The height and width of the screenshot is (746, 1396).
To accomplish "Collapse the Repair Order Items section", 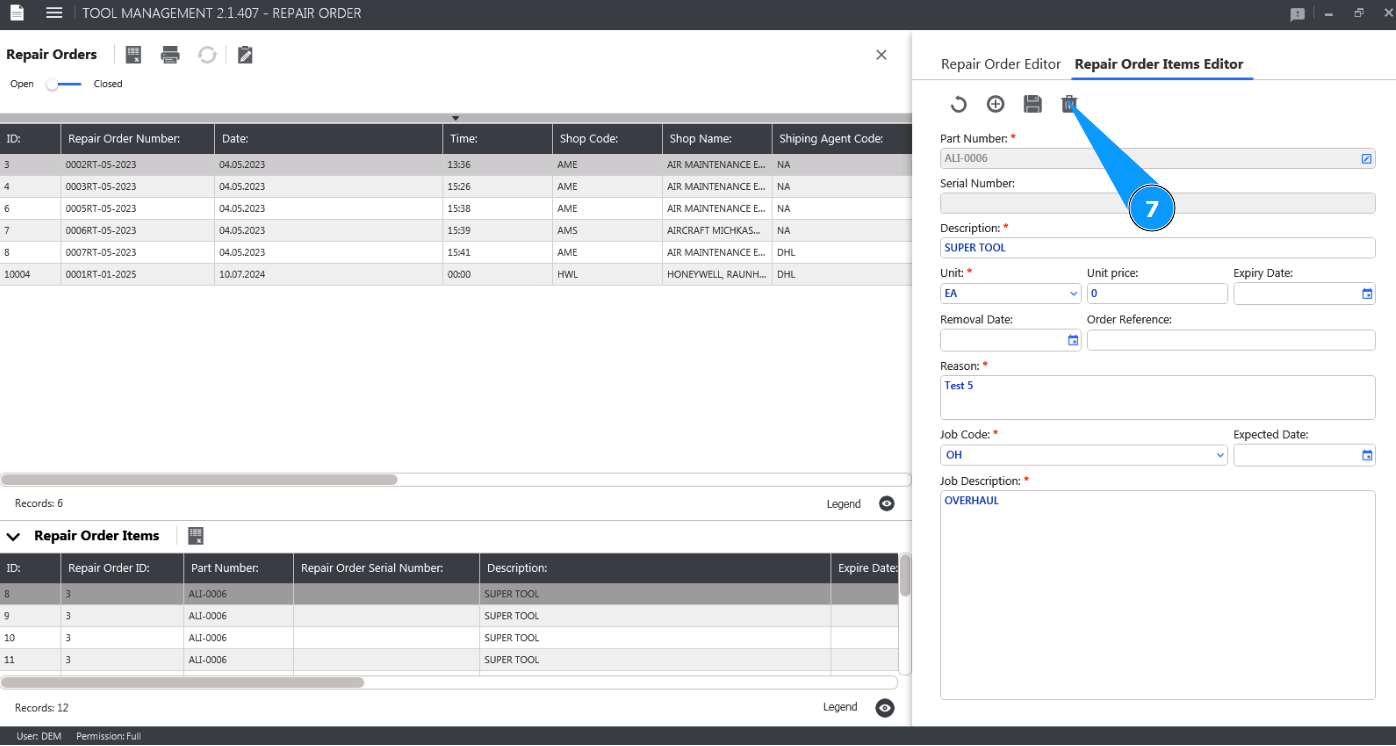I will click(x=13, y=537).
